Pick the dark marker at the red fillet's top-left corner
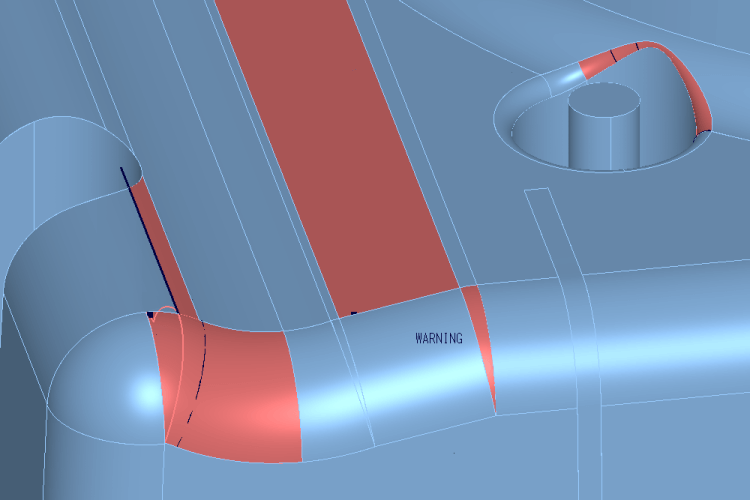The image size is (750, 500). point(150,315)
